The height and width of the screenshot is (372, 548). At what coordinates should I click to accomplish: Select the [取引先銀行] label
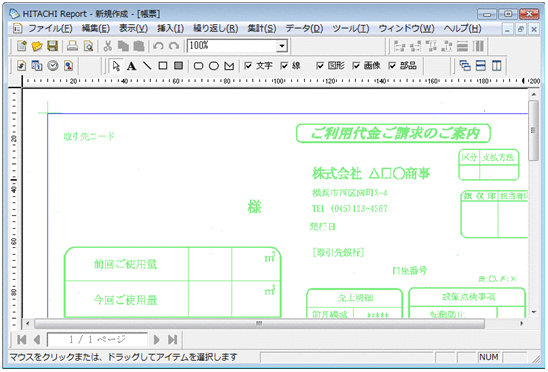click(x=338, y=252)
